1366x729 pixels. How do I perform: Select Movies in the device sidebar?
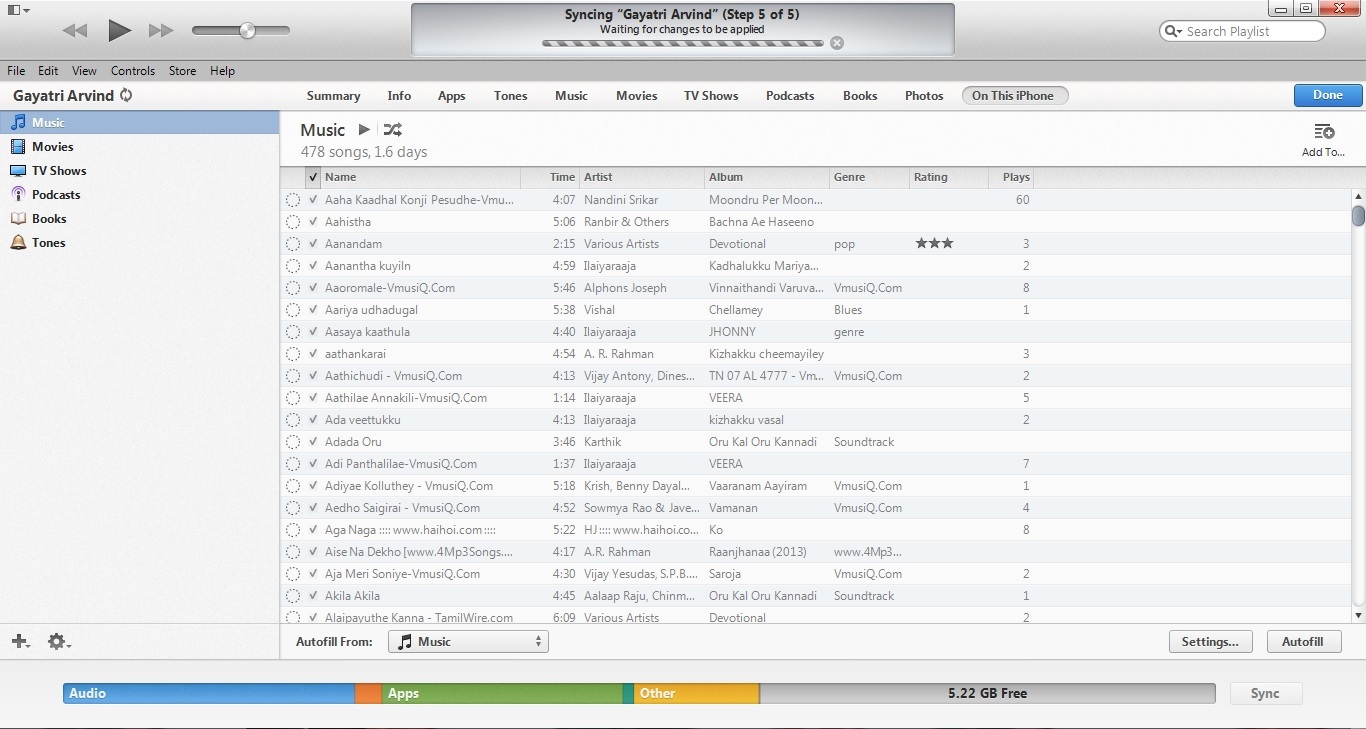coord(140,146)
